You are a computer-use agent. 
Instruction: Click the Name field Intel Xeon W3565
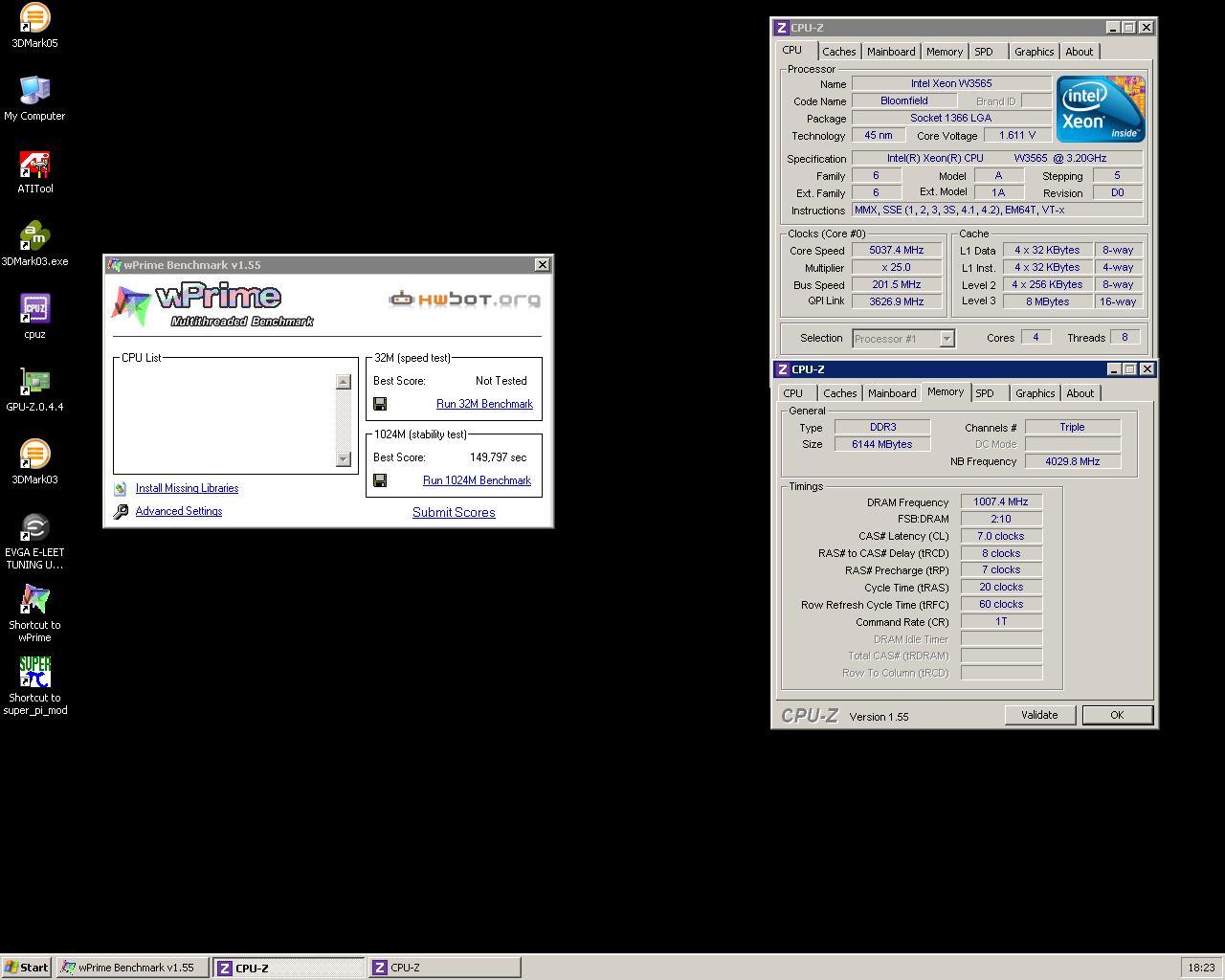coord(951,83)
